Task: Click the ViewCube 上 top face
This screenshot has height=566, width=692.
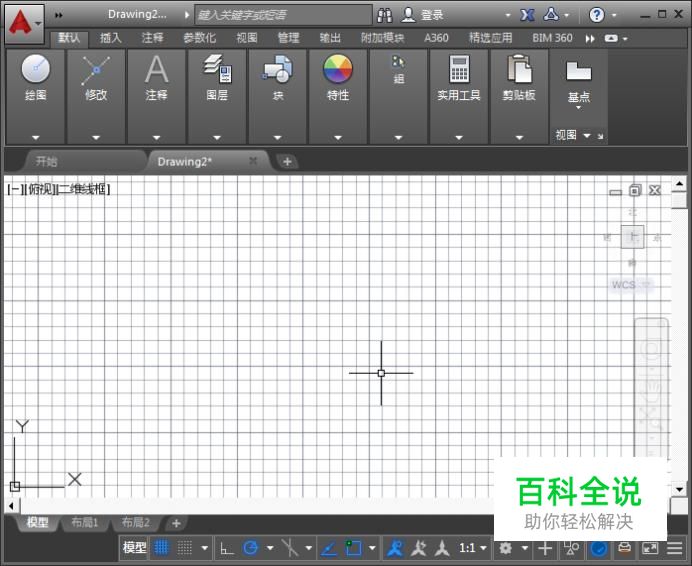Action: coord(632,237)
